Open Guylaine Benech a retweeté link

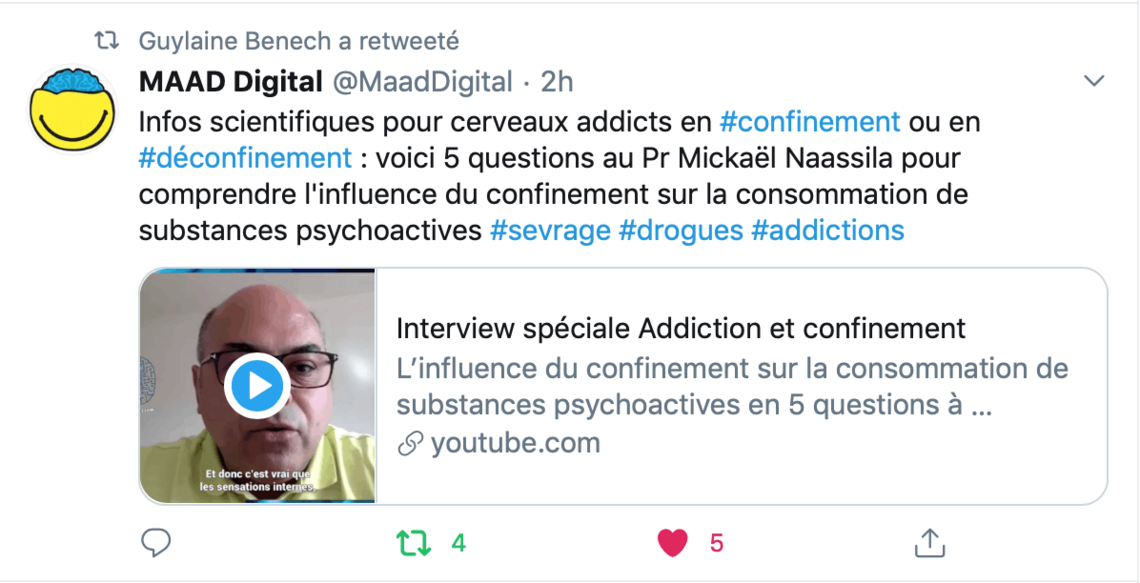pyautogui.click(x=299, y=41)
